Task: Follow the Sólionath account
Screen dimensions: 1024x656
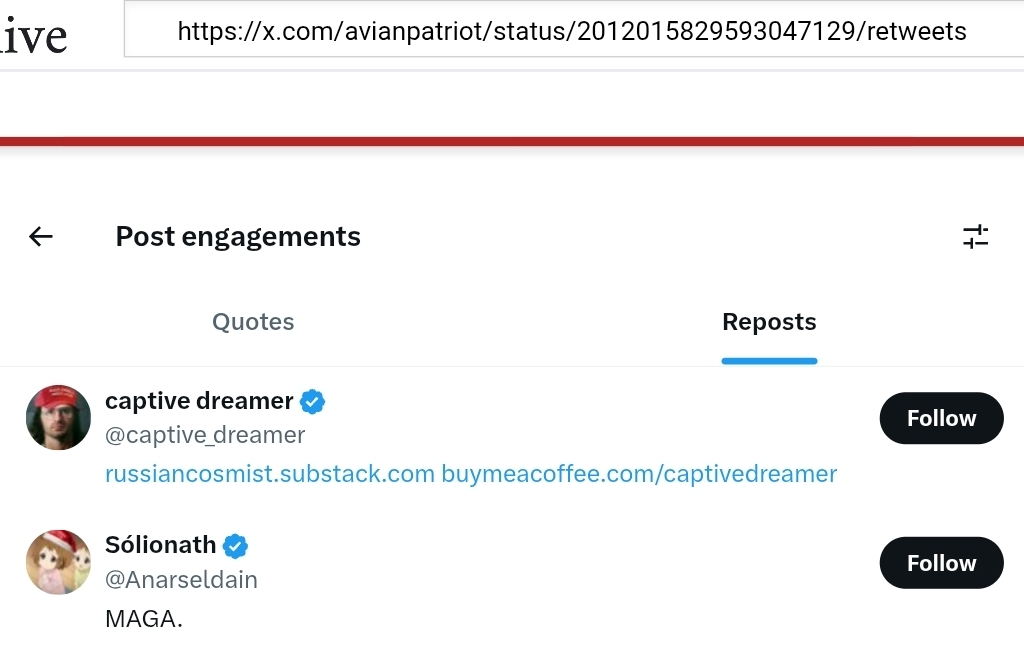Action: point(941,563)
